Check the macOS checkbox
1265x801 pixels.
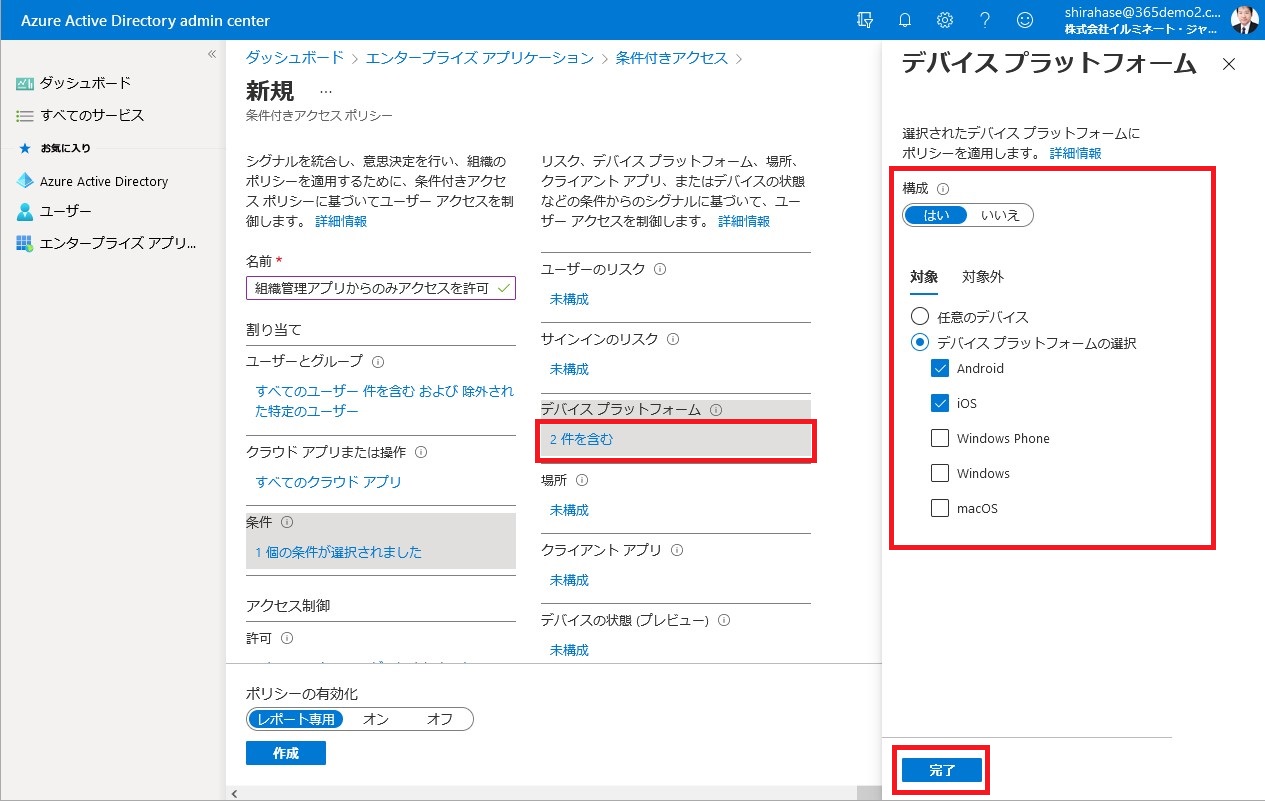pos(940,508)
